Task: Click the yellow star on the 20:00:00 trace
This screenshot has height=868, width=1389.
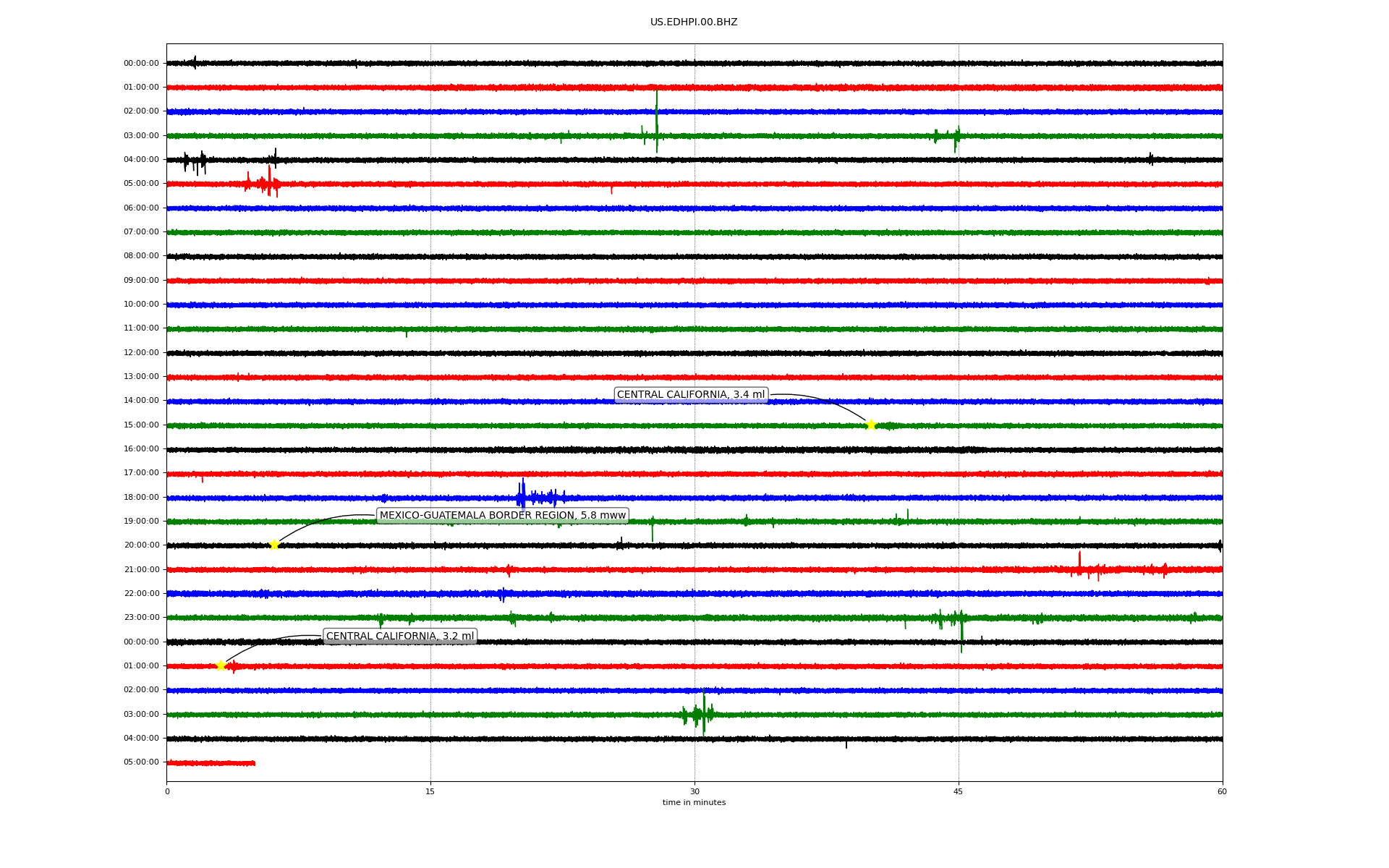Action: point(274,545)
